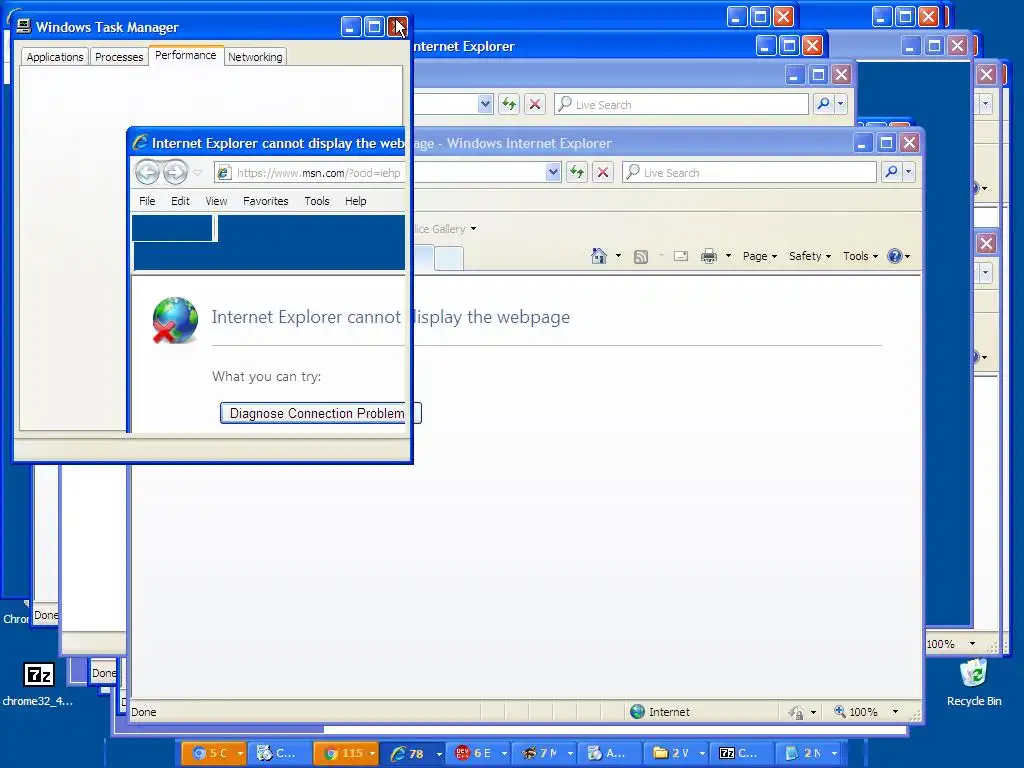Click the Forward arrow button beside the msn.com address
1024x768 pixels.
[x=175, y=172]
